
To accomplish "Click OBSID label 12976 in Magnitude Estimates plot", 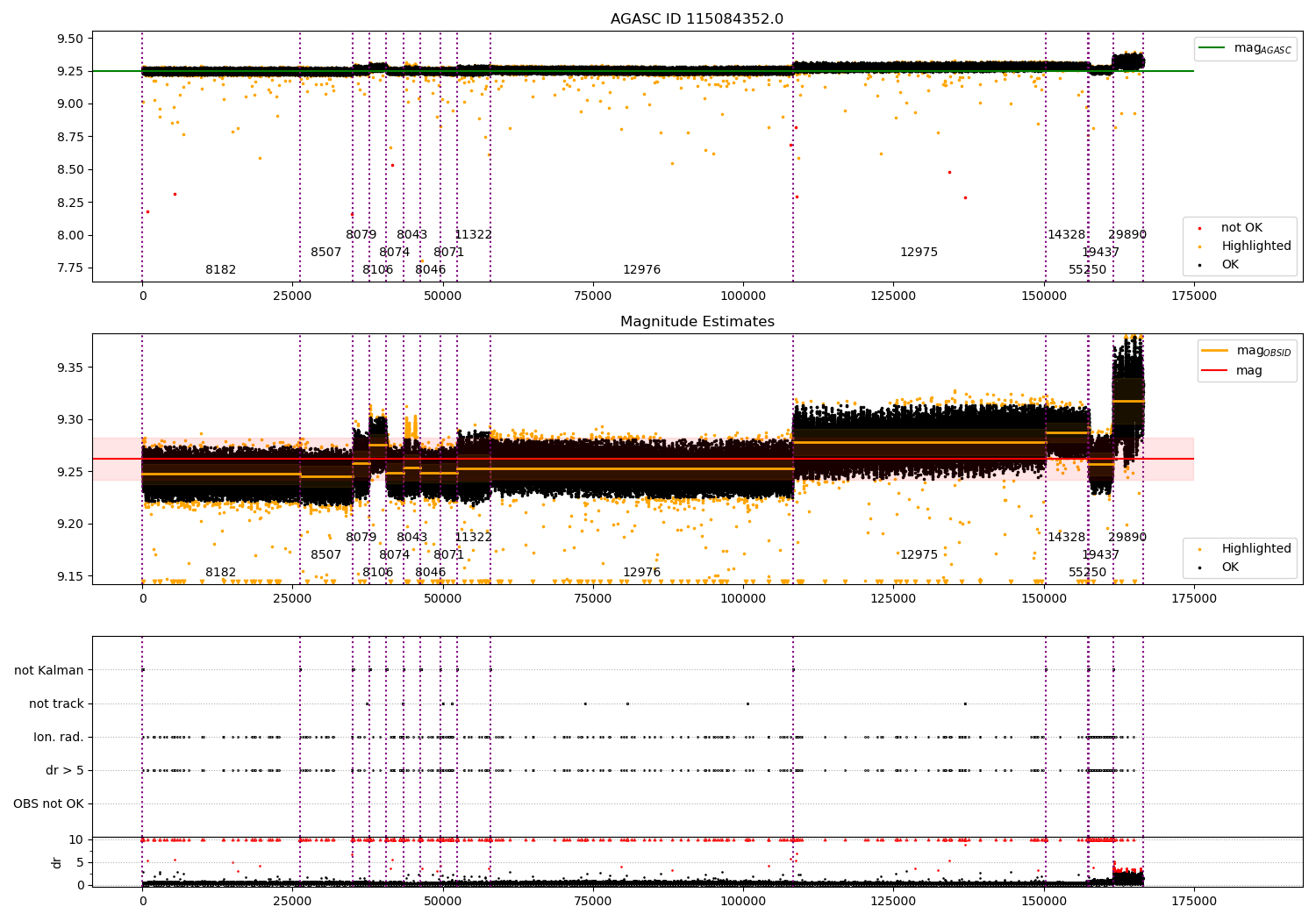I will 642,573.
